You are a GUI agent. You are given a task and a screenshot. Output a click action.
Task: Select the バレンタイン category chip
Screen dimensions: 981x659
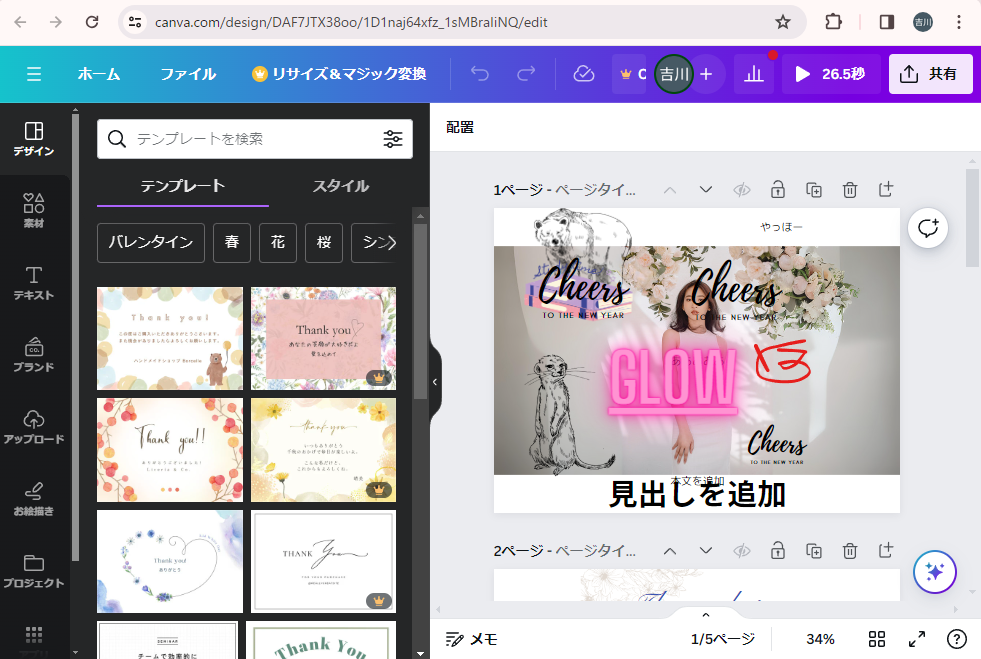(x=151, y=243)
